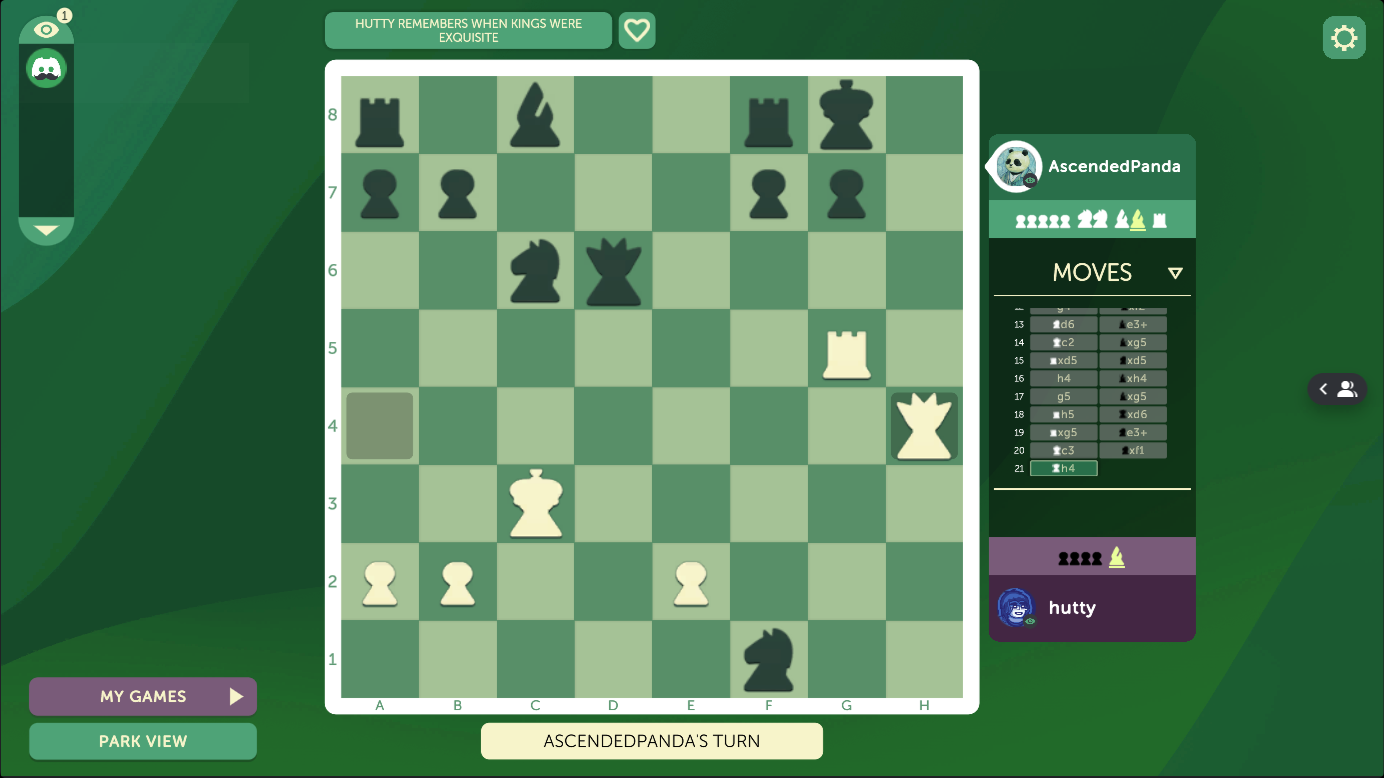Jump to move 16 black xh4
1384x778 pixels.
(1133, 378)
